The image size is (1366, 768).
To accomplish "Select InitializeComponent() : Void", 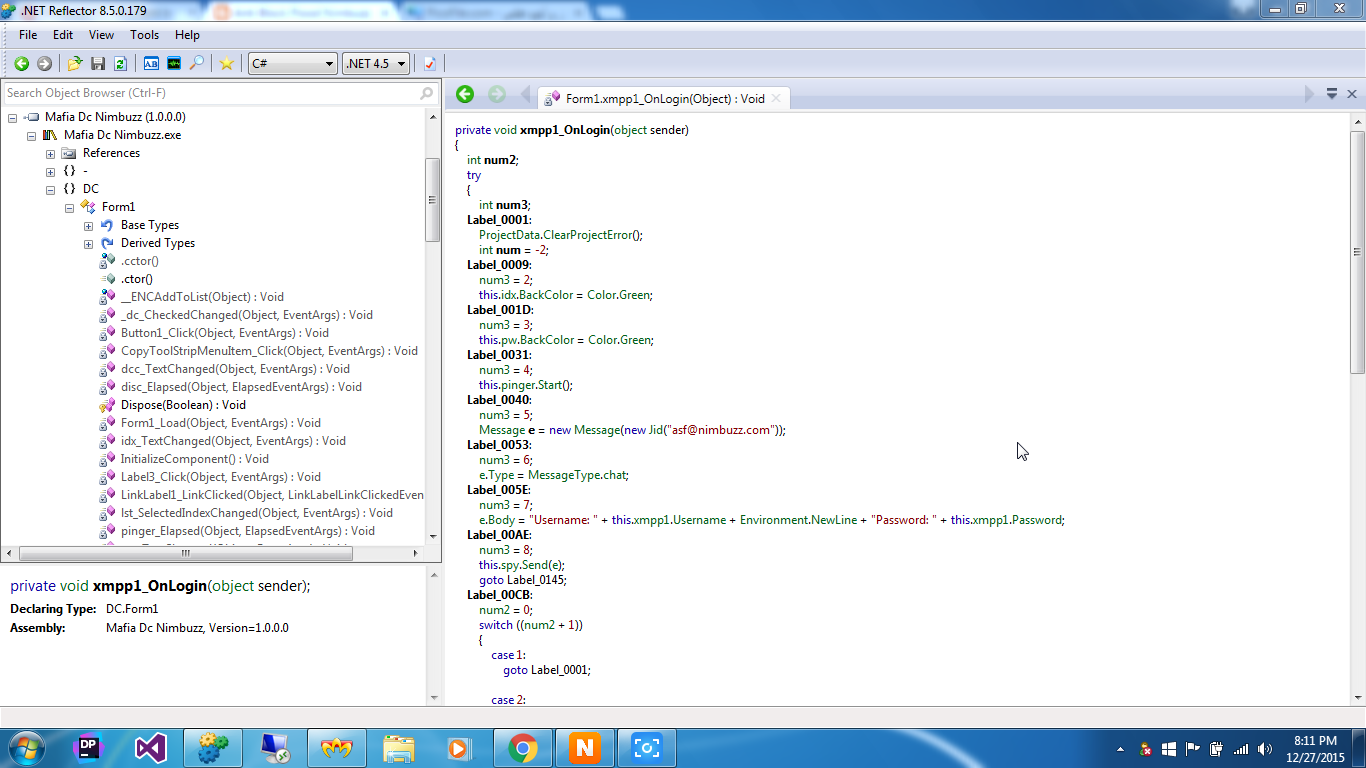I will point(194,459).
